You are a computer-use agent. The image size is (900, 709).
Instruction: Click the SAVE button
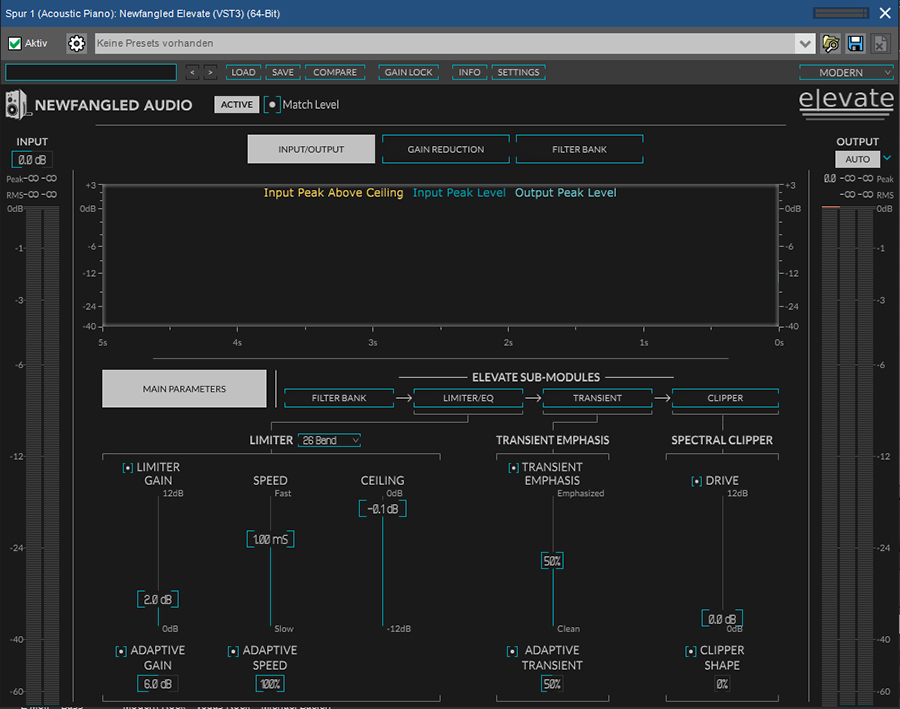tap(282, 72)
